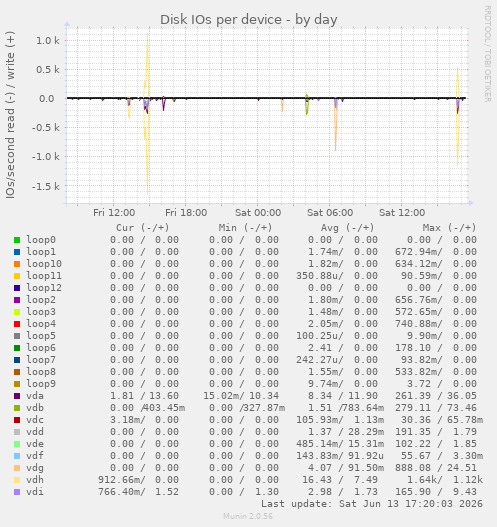Click the vde light green swatch
Viewport: 497px width, 527px height.
pos(17,444)
